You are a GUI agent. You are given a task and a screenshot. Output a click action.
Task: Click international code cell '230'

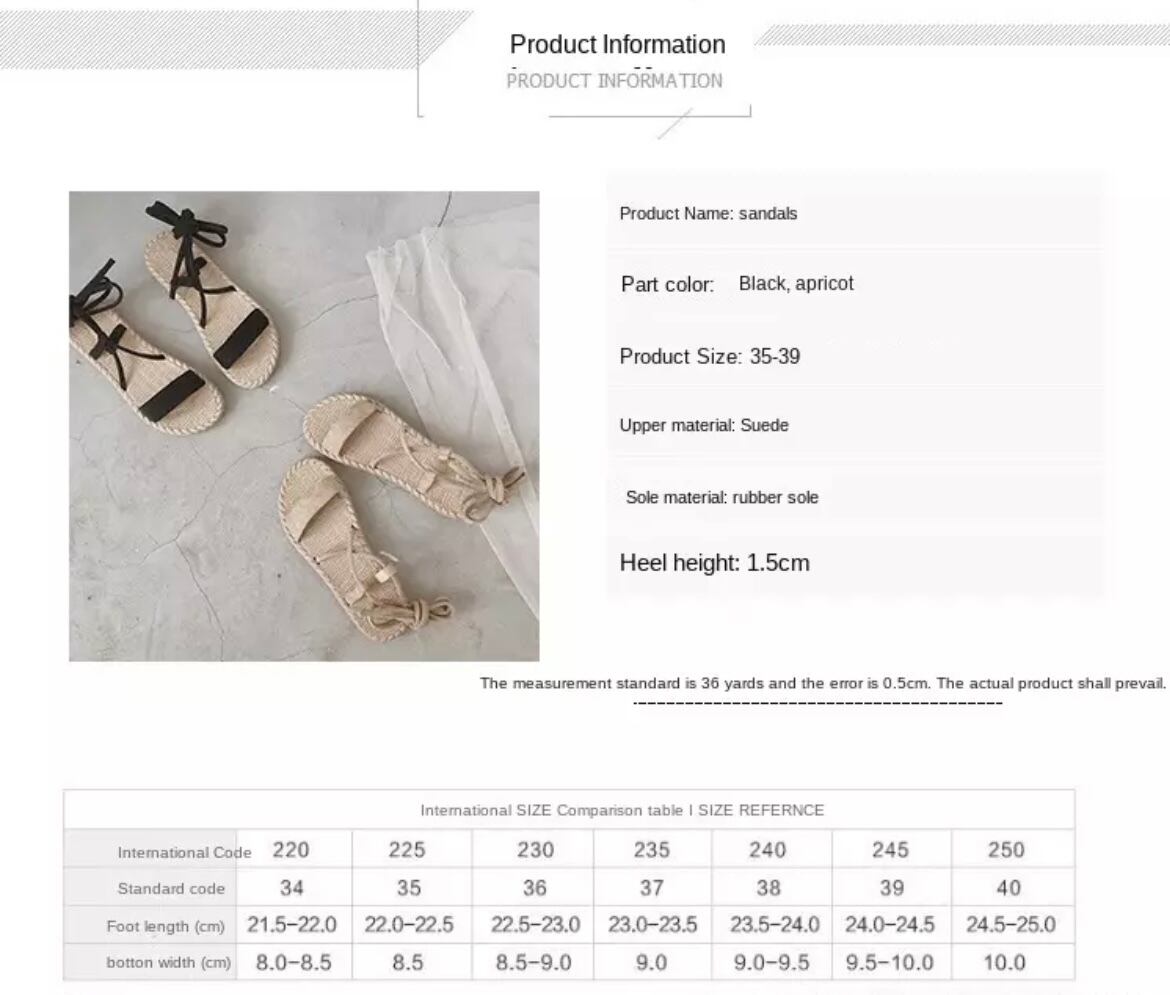click(535, 850)
